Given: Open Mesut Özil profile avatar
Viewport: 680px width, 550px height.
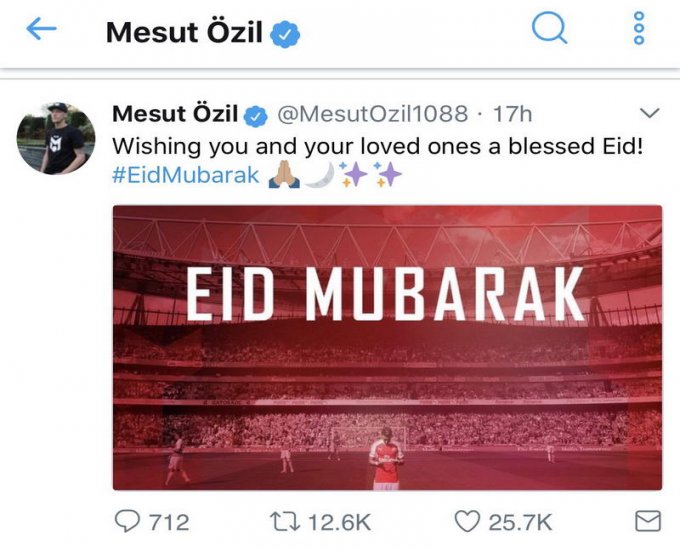Looking at the screenshot, I should (56, 138).
